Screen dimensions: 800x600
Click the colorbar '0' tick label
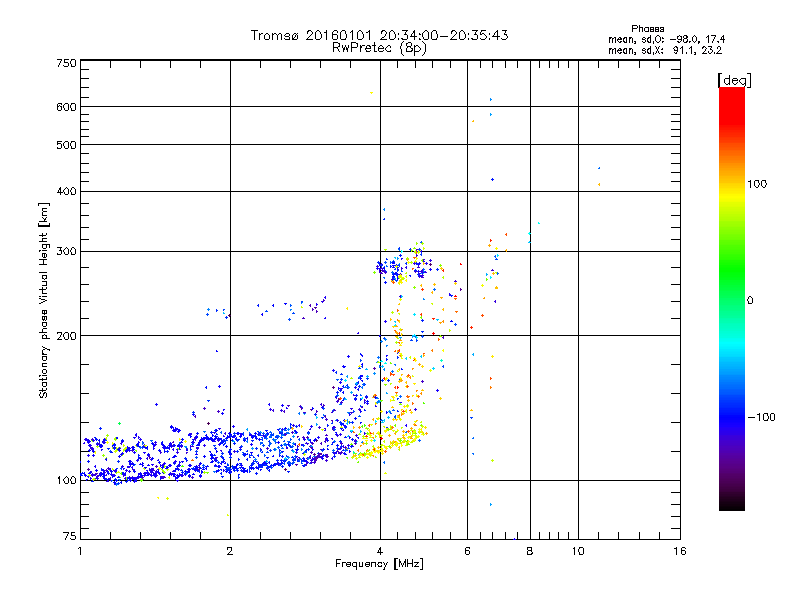tap(750, 301)
